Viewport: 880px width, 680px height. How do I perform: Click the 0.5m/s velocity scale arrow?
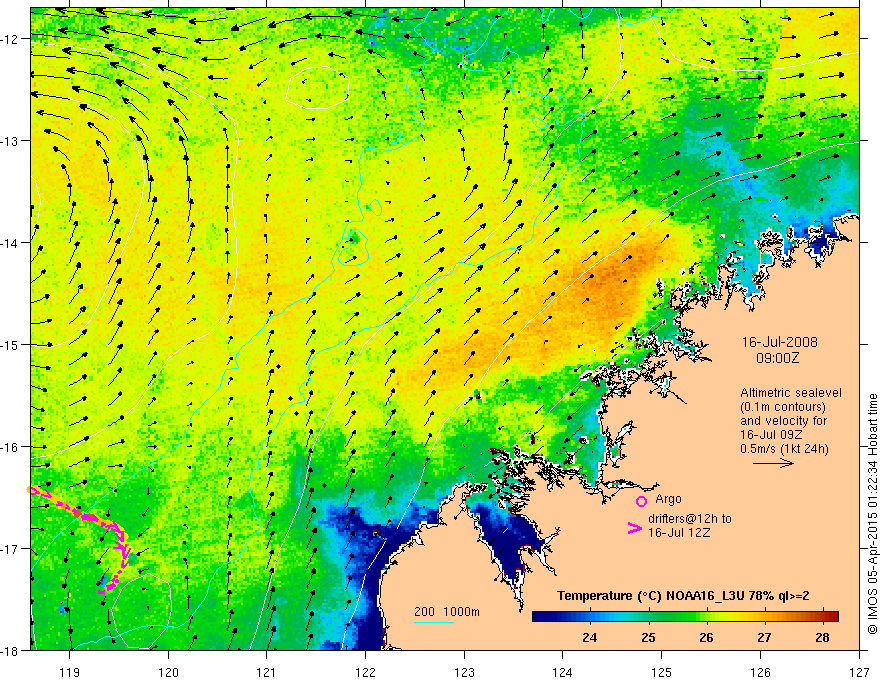pos(773,463)
